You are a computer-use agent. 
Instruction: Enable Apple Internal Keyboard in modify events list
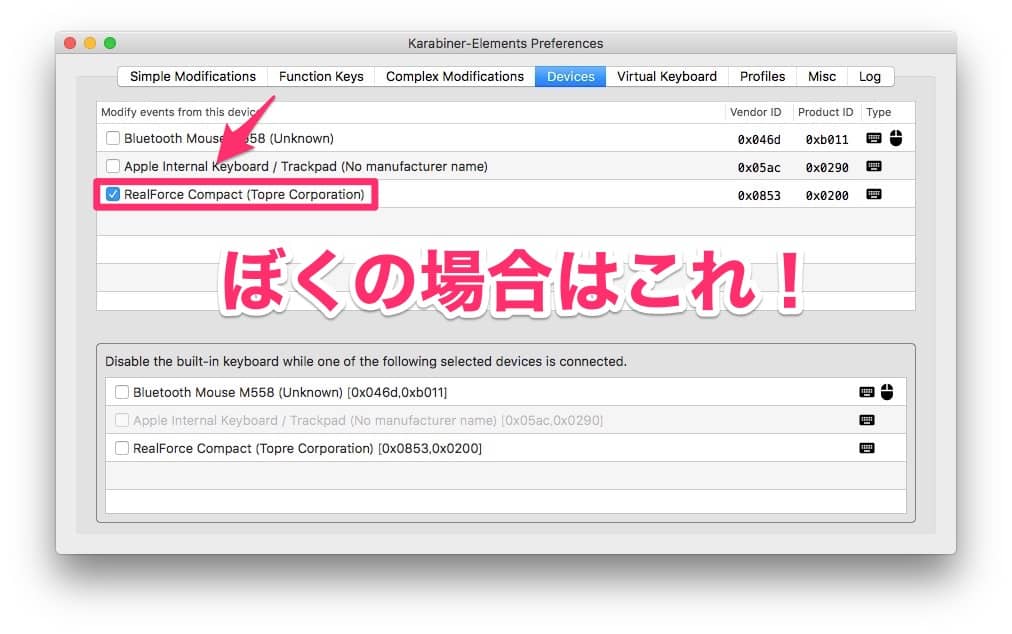(x=113, y=166)
